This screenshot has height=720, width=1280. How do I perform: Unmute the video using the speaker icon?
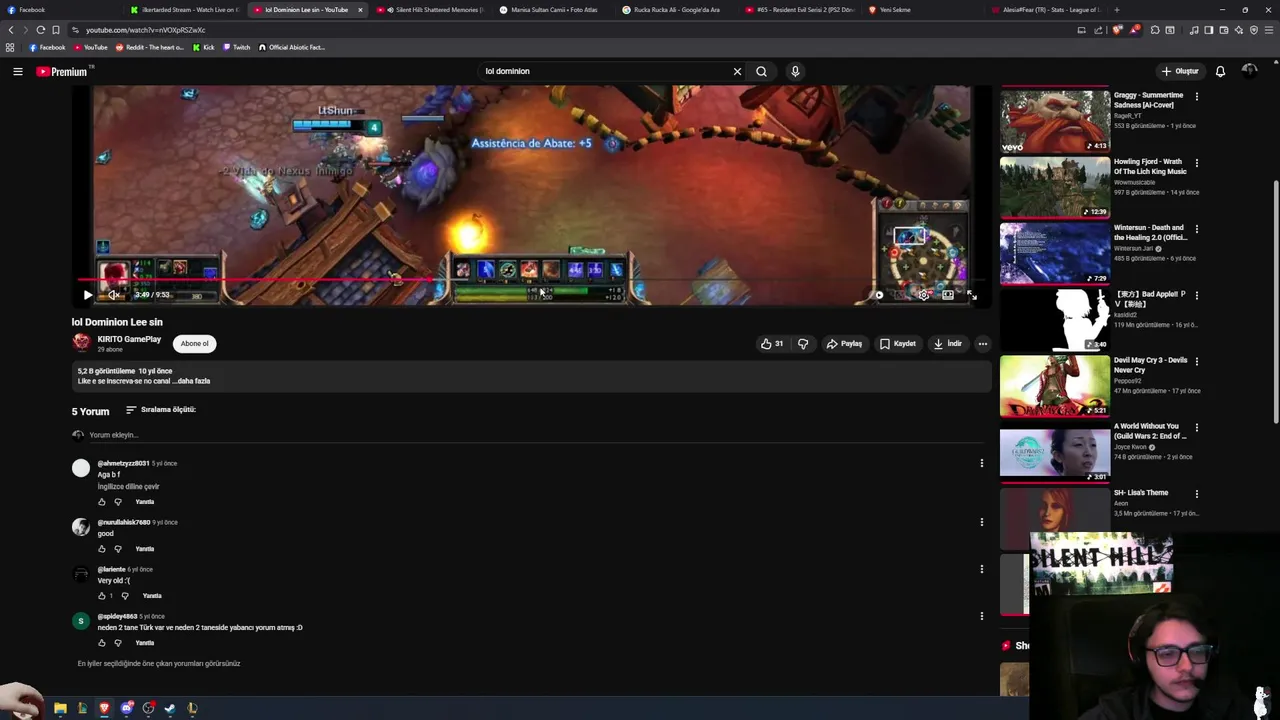[x=113, y=295]
